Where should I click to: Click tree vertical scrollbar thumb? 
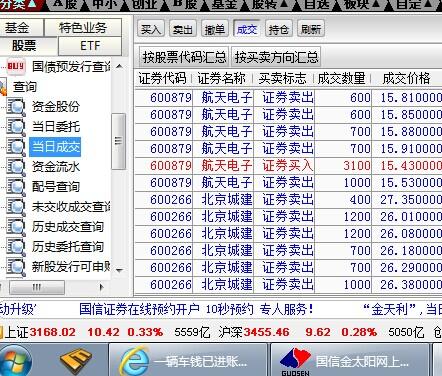[119, 141]
